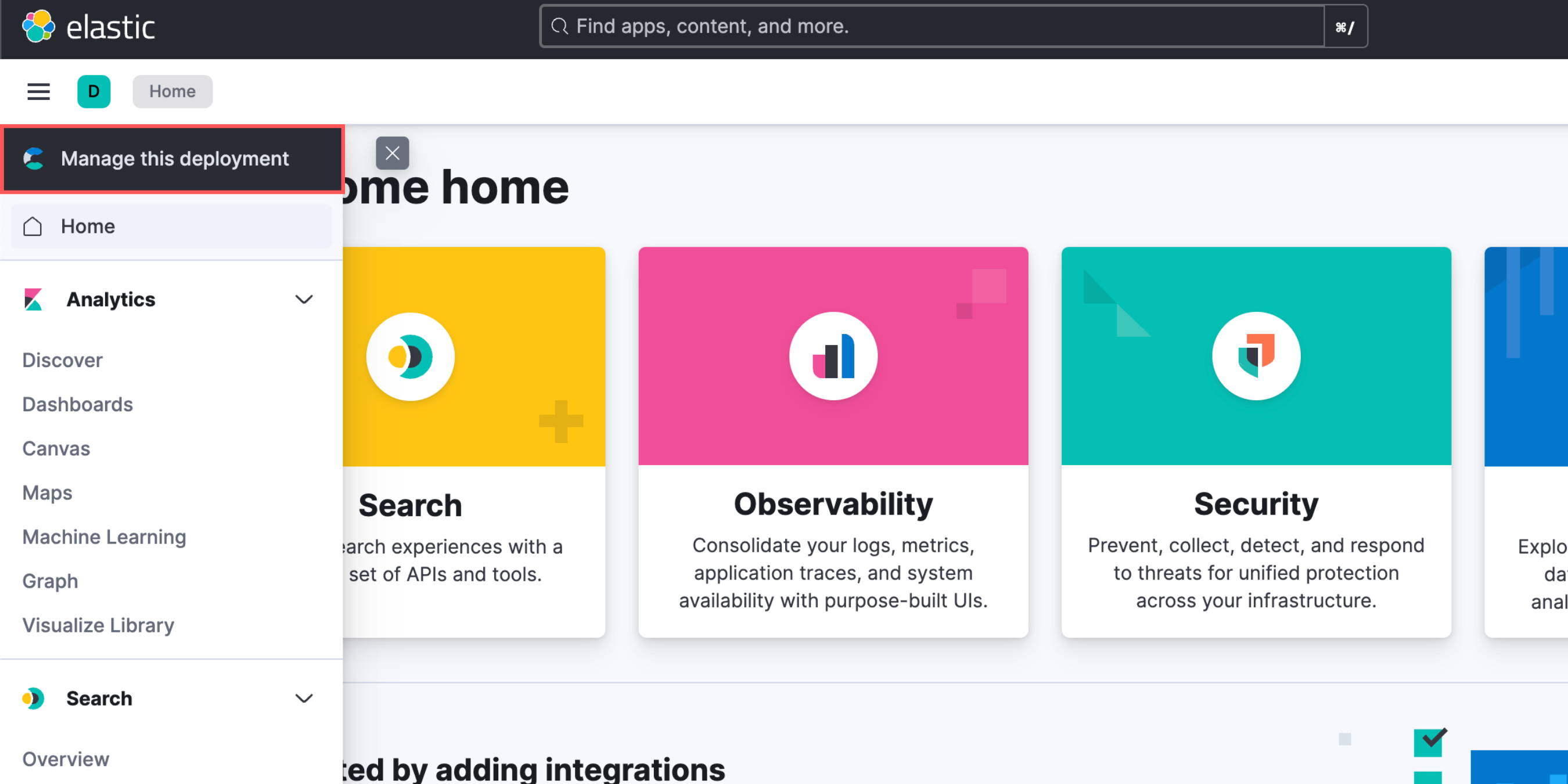
Task: Click the Analytics Kibana logo icon
Action: (x=33, y=300)
